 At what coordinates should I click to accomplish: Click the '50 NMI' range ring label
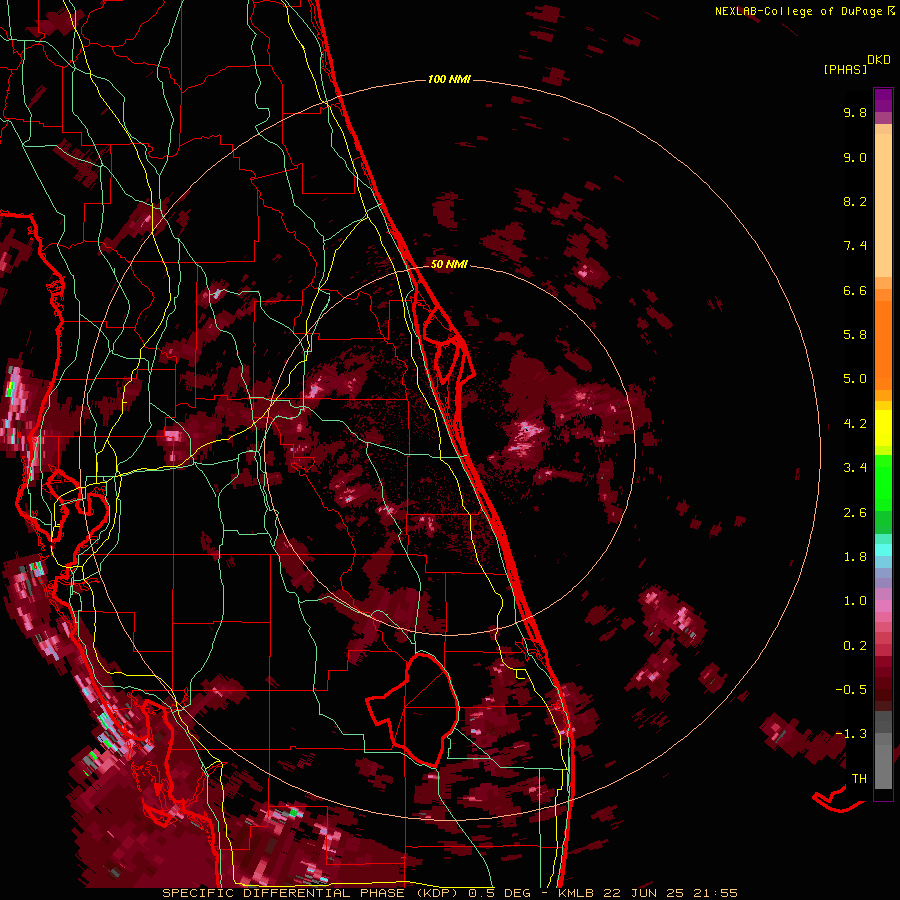[449, 264]
